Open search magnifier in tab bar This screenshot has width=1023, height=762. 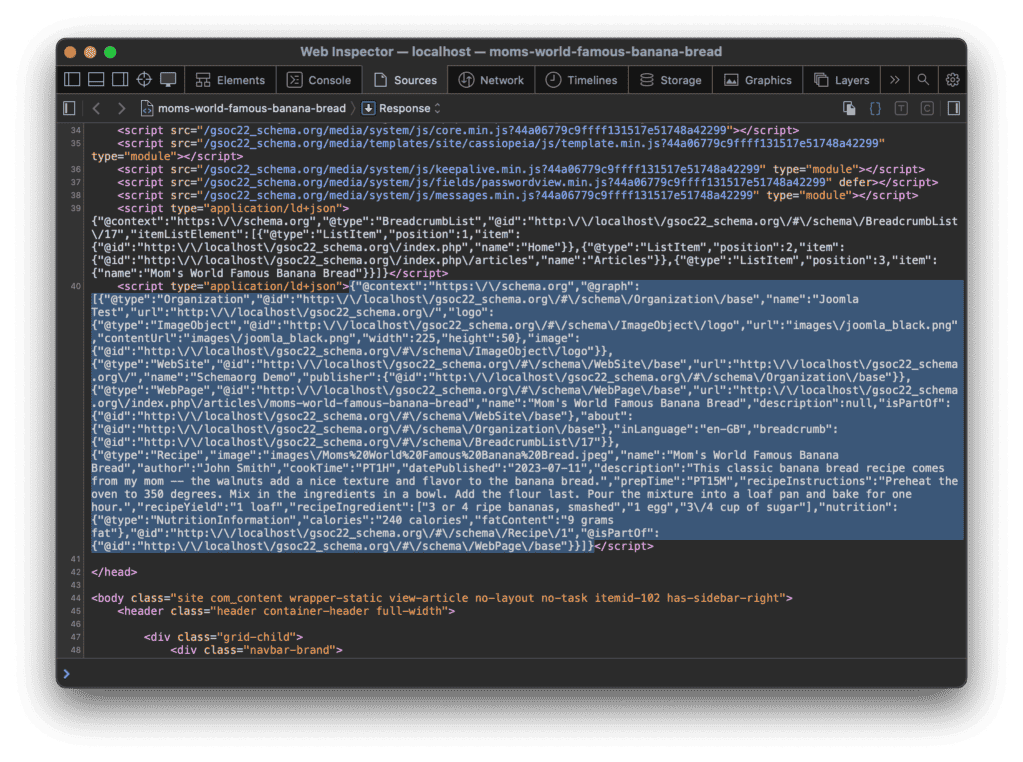[923, 80]
